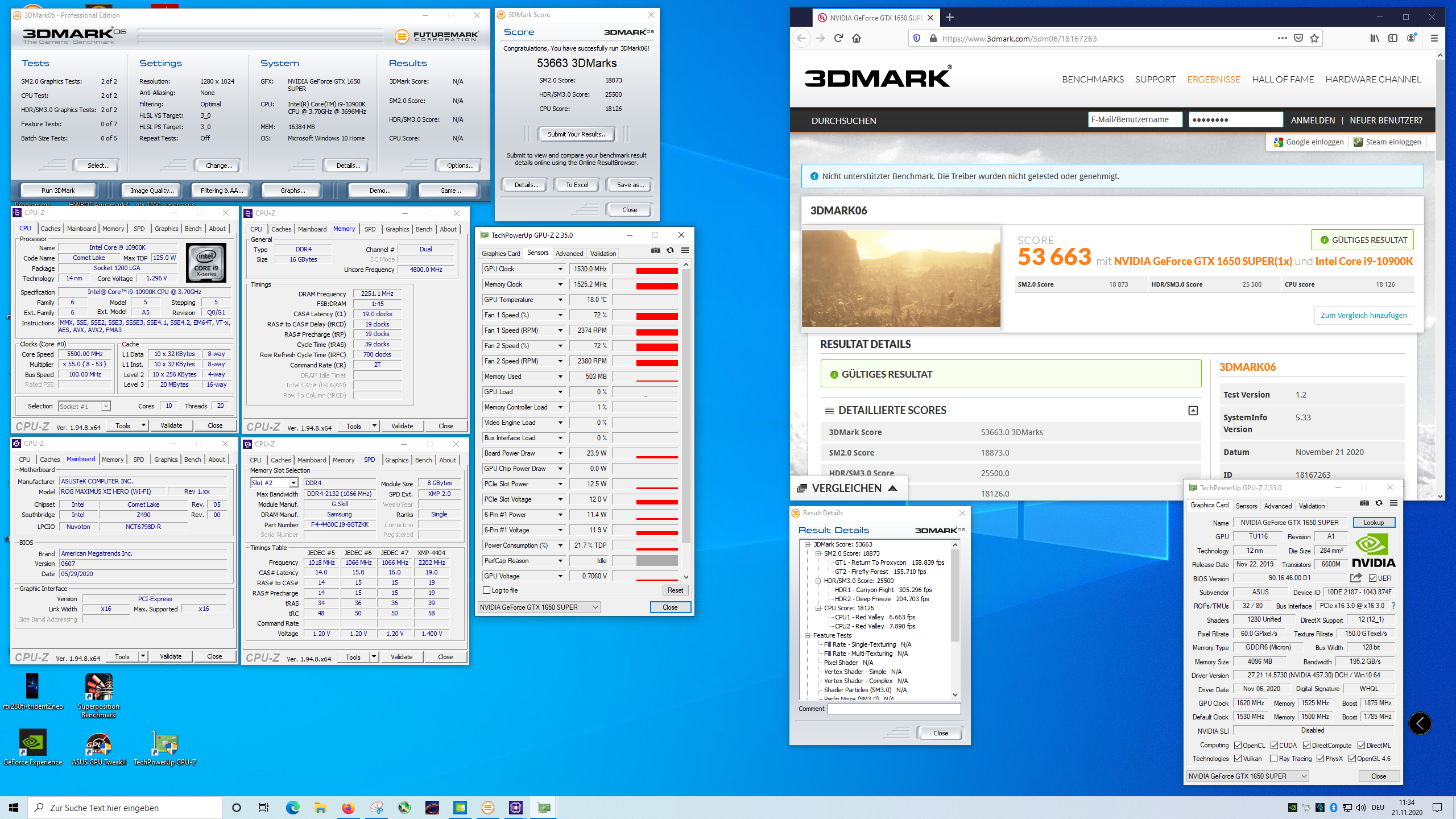Click the Lookup button in GPU-Z
The height and width of the screenshot is (819, 1456).
[x=1373, y=522]
